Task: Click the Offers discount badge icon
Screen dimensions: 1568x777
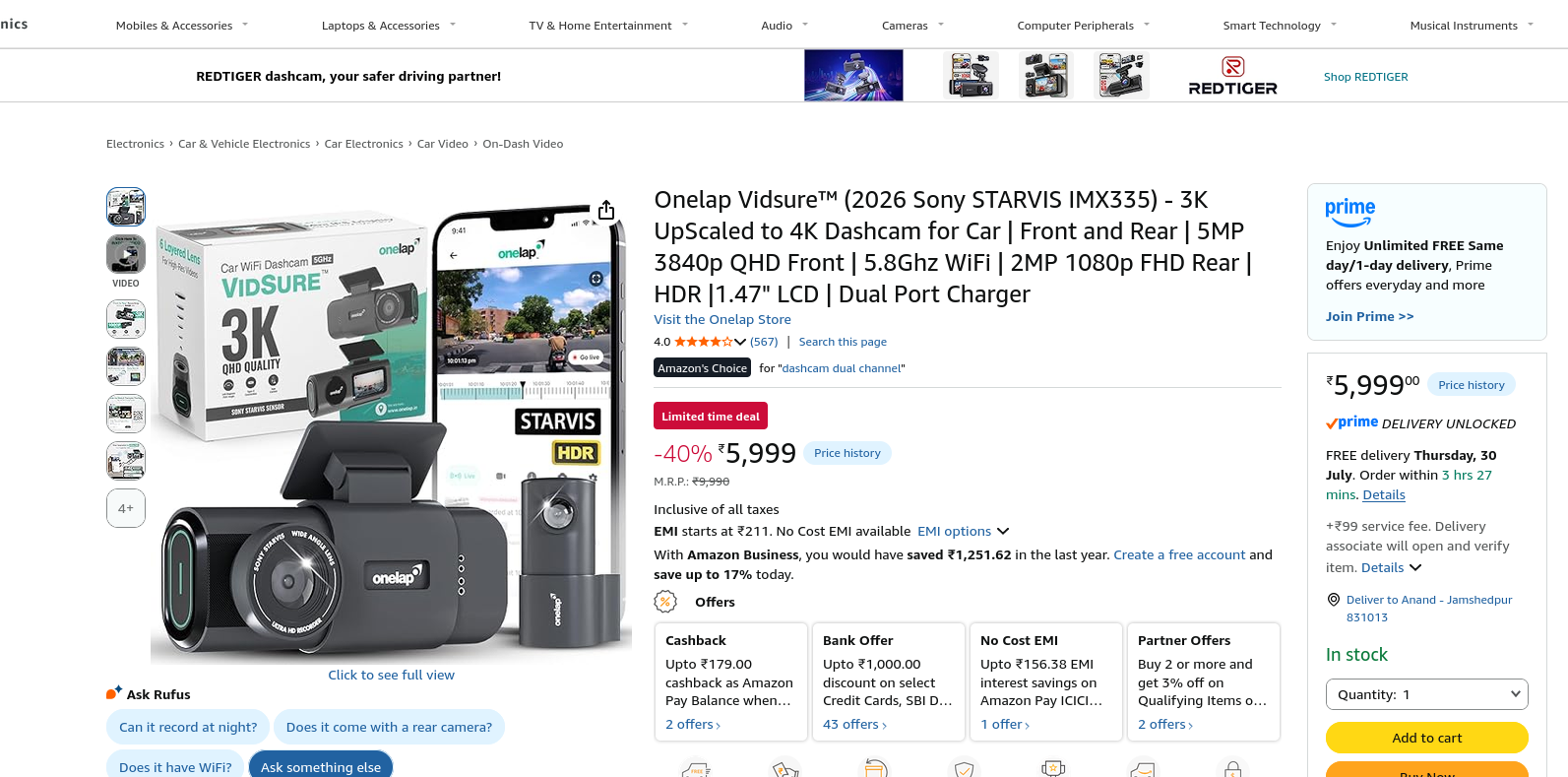Action: (x=665, y=602)
